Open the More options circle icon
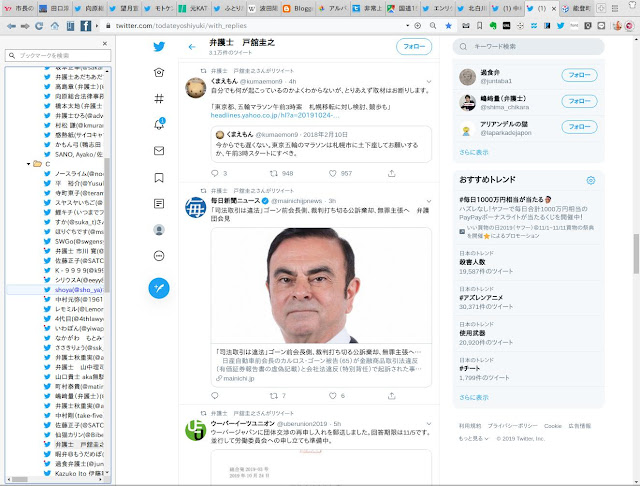640x486 pixels. tap(159, 256)
